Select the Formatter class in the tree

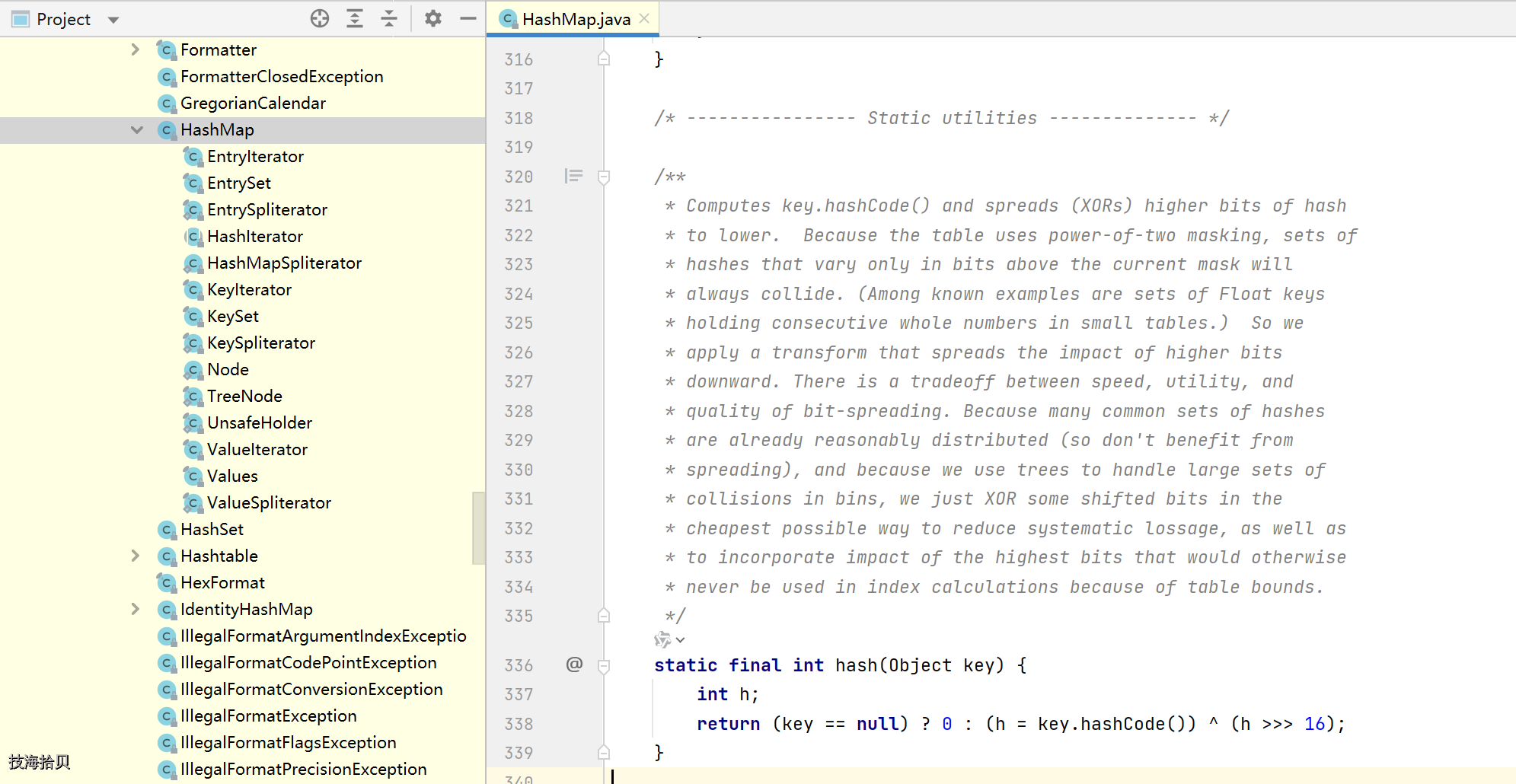219,49
